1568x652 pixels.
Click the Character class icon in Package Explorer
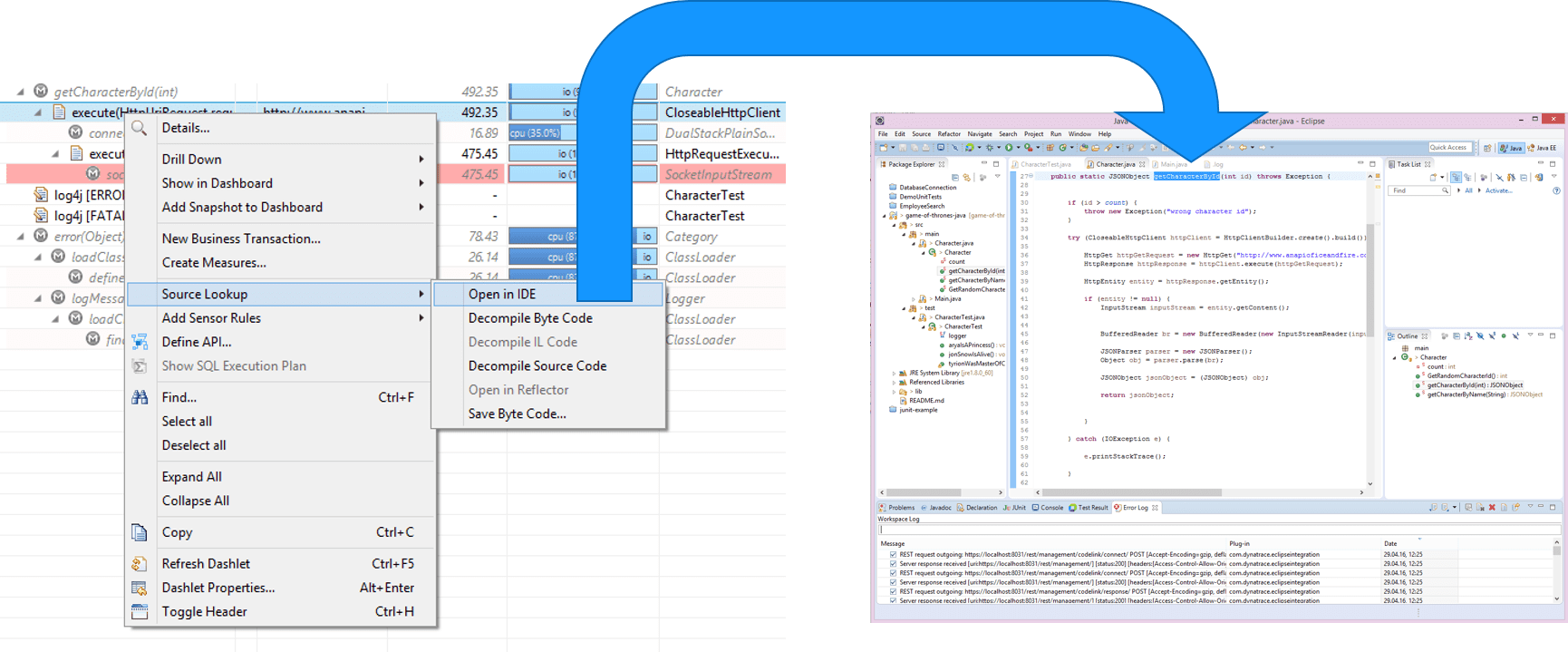click(x=932, y=252)
